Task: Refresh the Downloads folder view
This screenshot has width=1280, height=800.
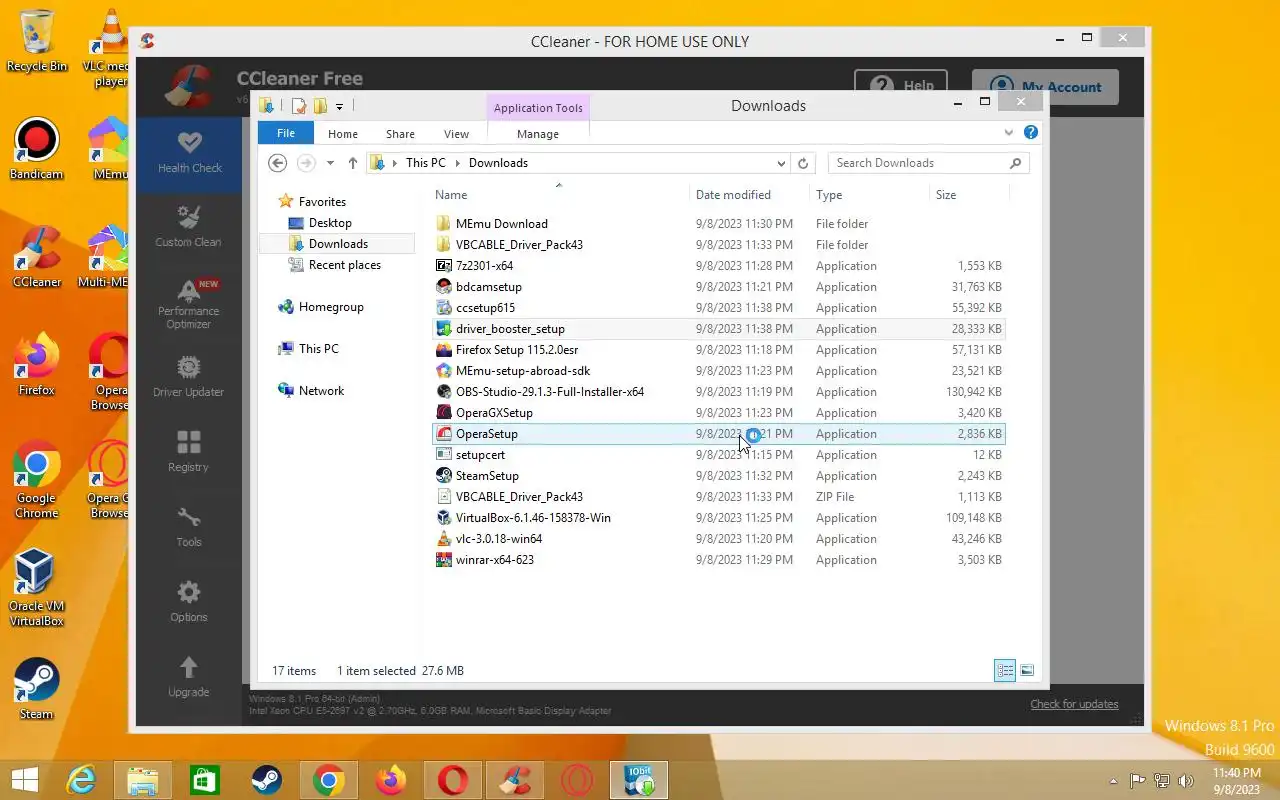Action: (803, 163)
